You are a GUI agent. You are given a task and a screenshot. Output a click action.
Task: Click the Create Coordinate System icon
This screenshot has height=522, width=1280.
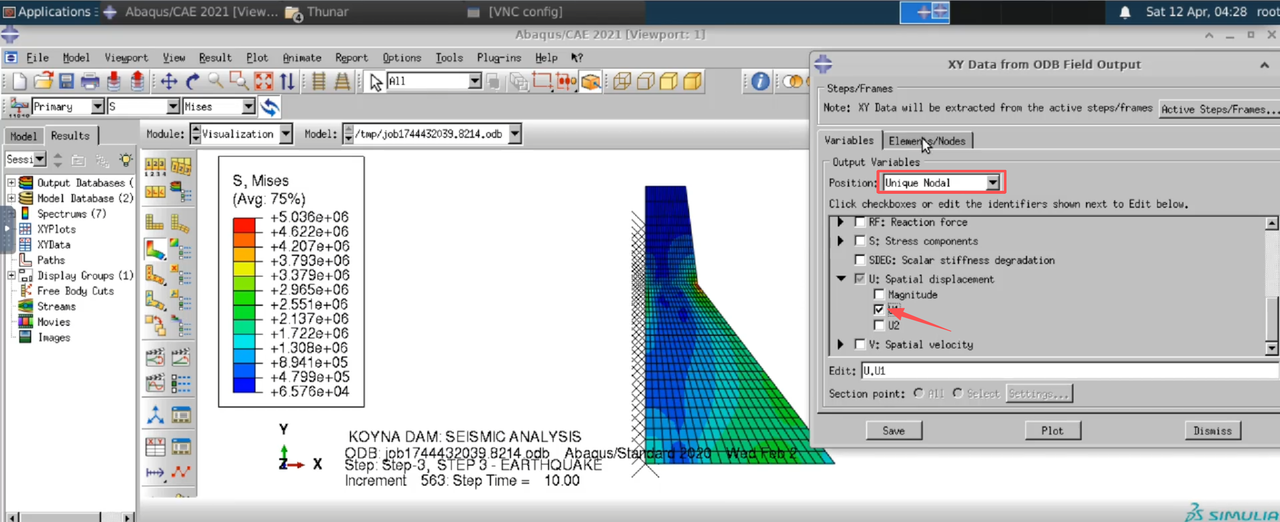pyautogui.click(x=155, y=415)
